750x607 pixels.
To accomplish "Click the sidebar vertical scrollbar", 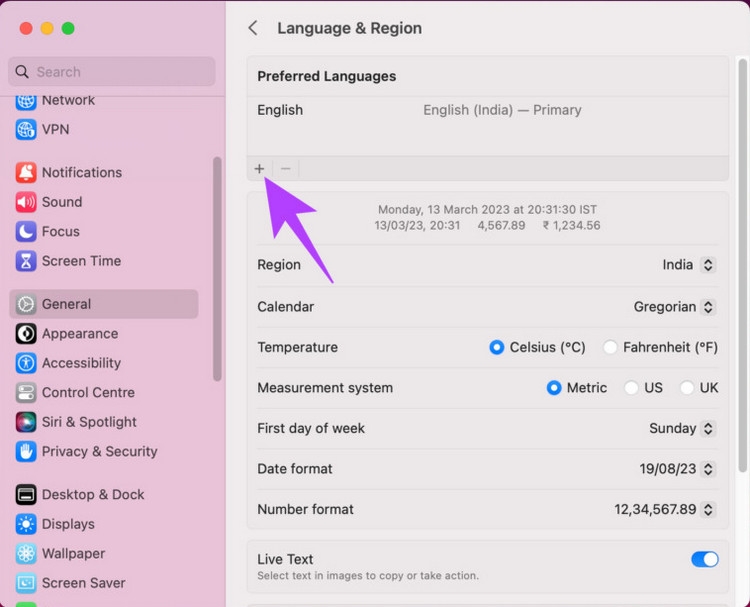I will point(217,268).
